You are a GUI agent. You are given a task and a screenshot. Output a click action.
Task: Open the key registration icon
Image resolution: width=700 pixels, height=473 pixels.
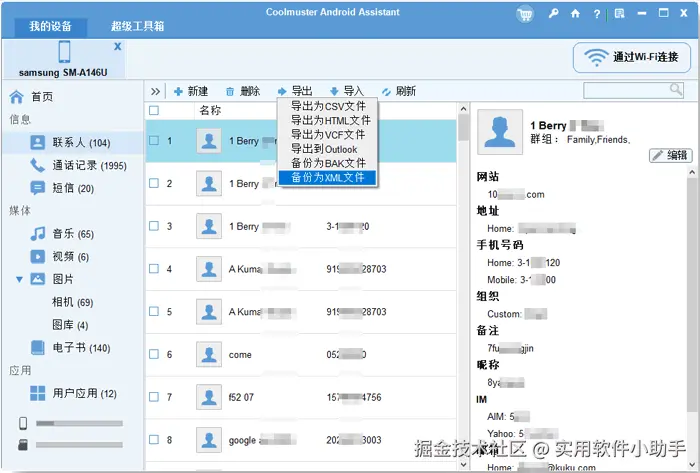(x=553, y=13)
